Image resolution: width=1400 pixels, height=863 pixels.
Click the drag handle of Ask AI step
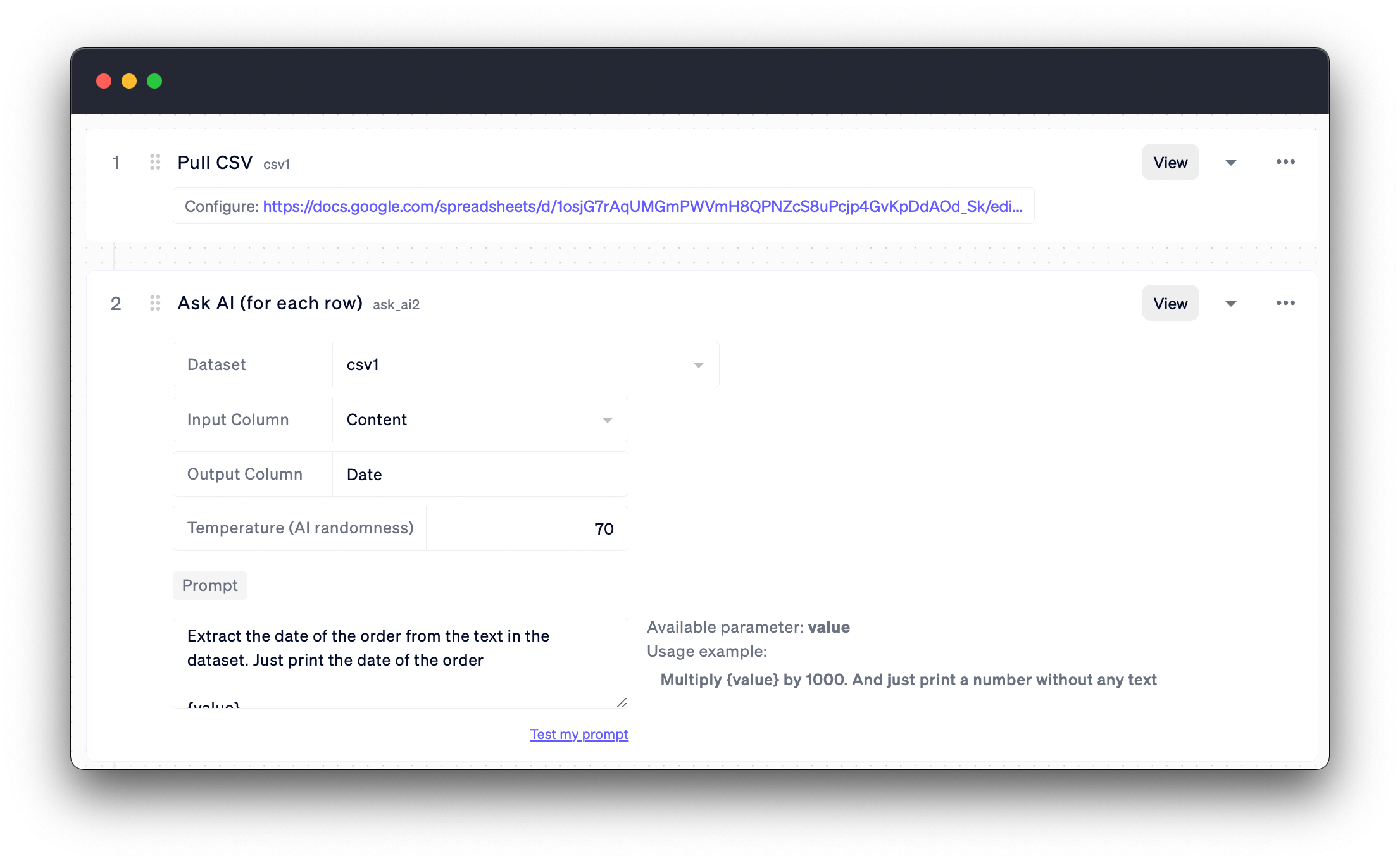155,304
